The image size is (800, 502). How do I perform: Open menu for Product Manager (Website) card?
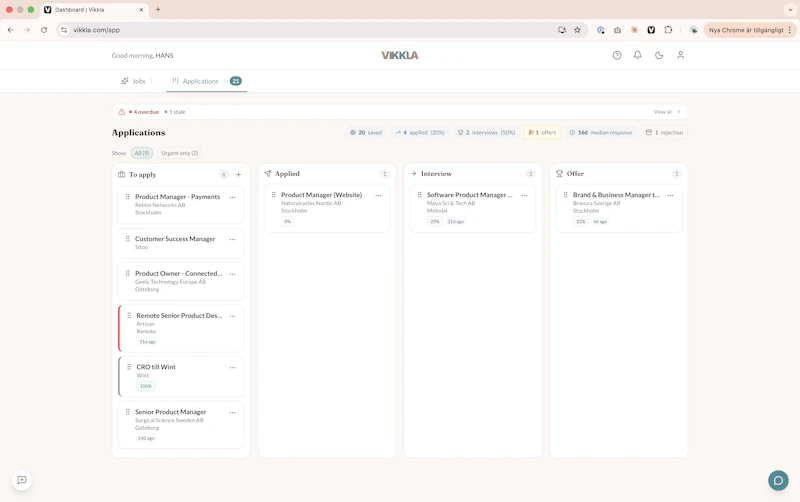379,195
